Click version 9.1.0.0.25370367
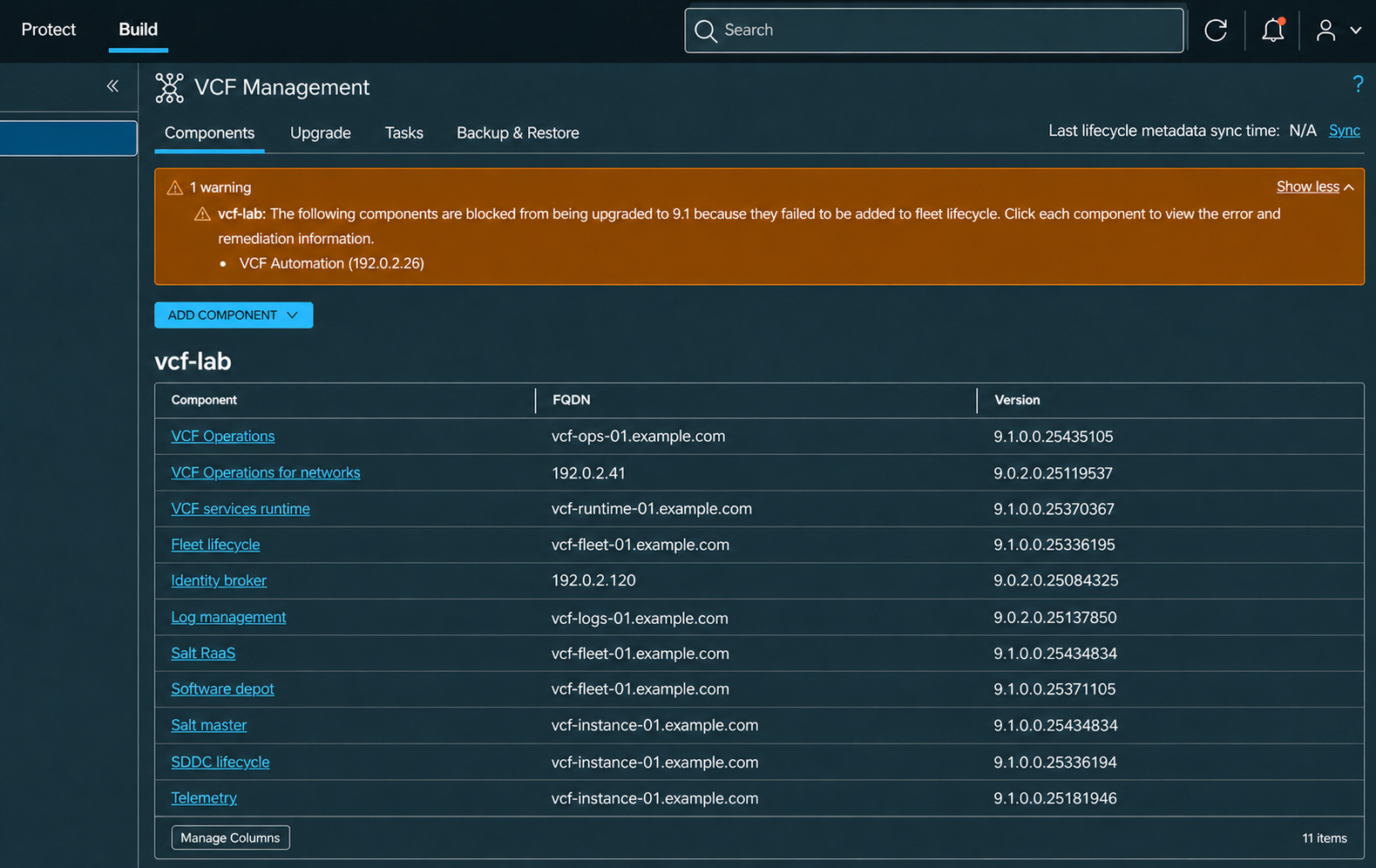The image size is (1376, 868). [1054, 509]
